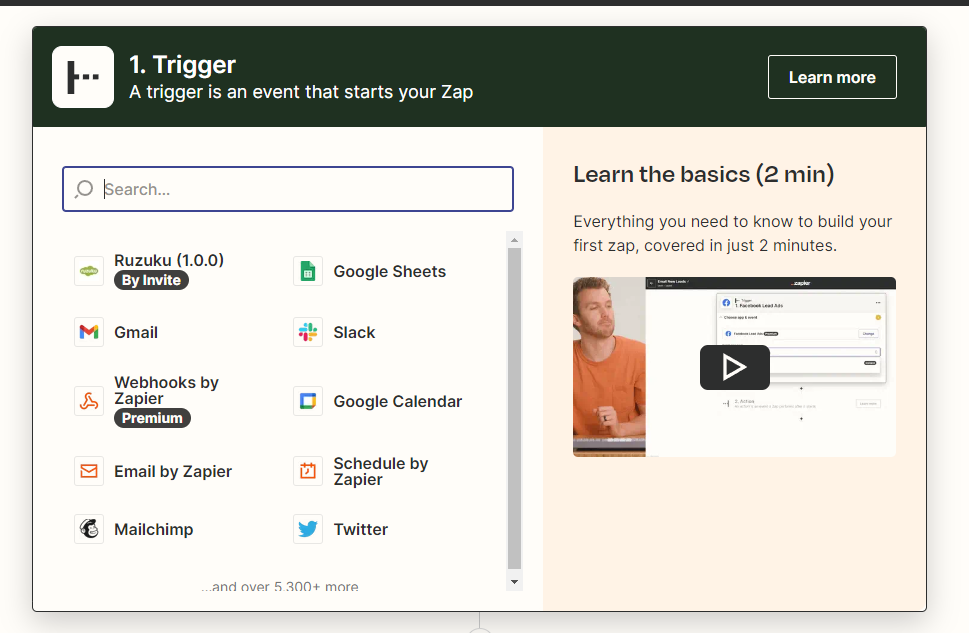
Task: Click the Slack logo icon
Action: point(308,332)
